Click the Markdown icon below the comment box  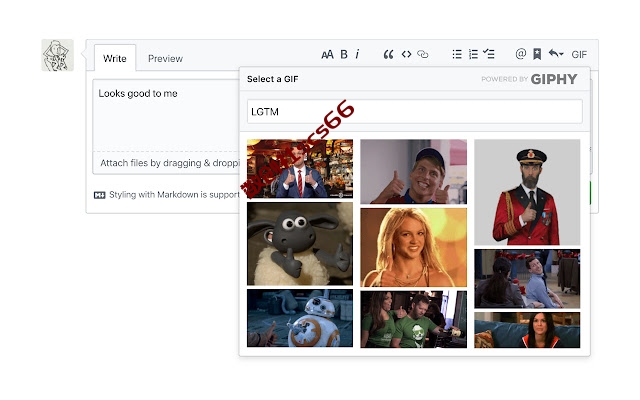pos(100,195)
